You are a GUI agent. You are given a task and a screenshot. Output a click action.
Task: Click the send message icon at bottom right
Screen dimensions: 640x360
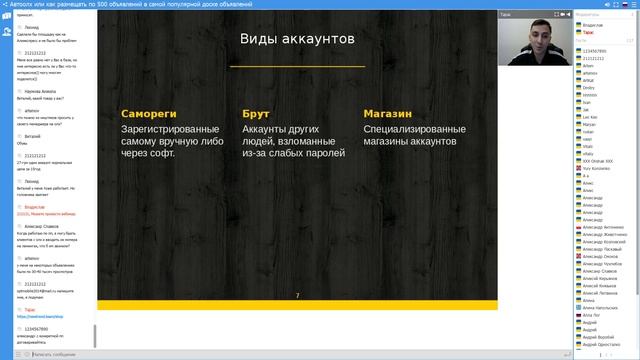(x=567, y=355)
